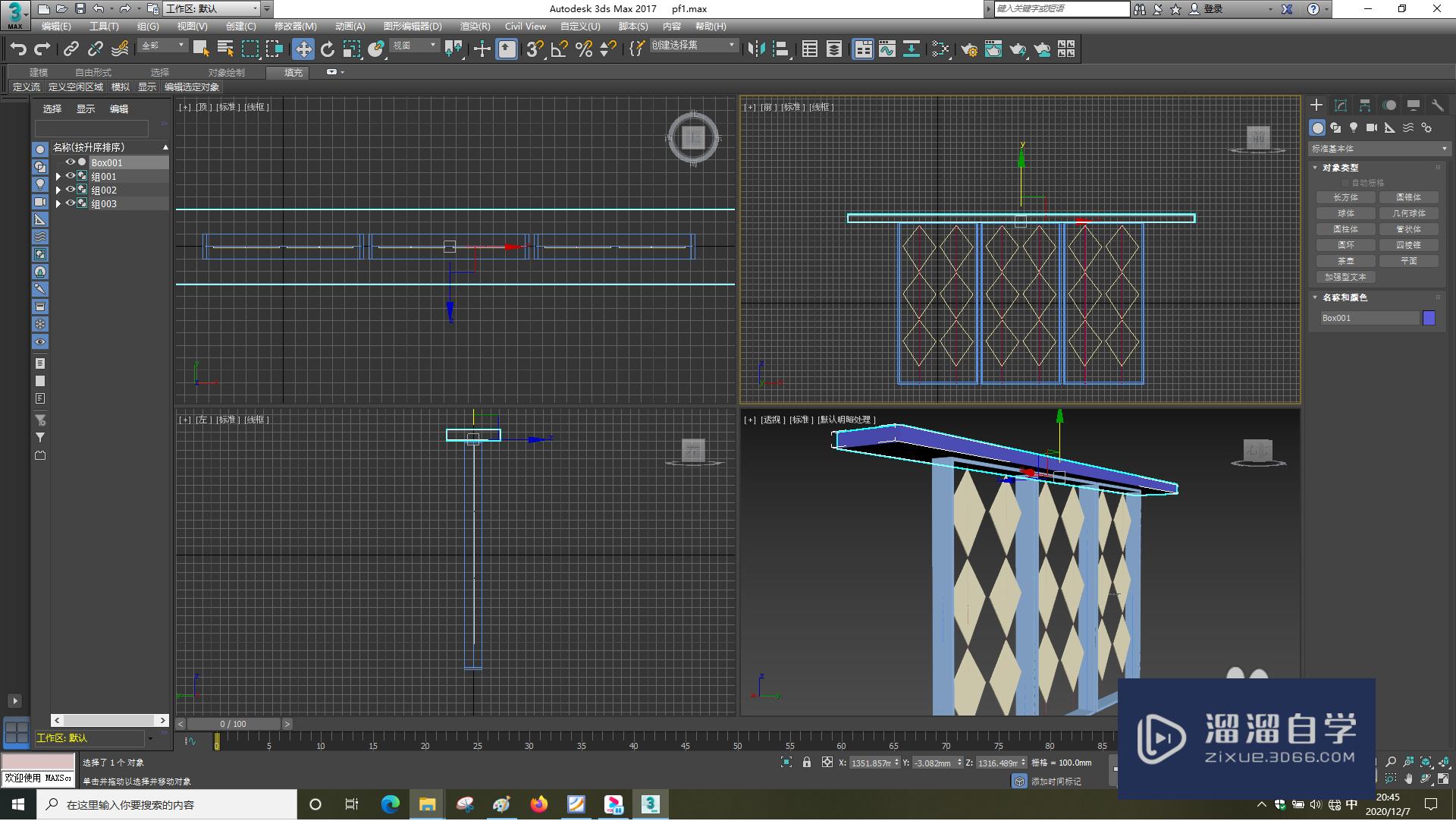
Task: Activate the Select and Rotate tool
Action: coord(328,49)
